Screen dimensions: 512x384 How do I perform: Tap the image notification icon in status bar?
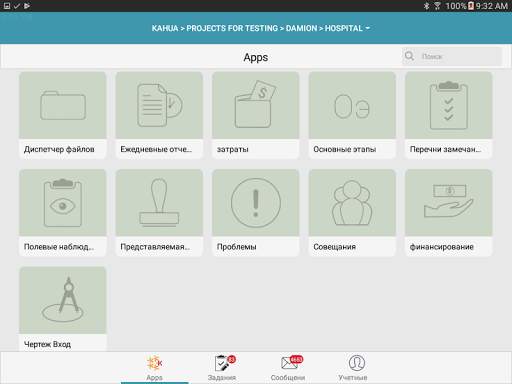tap(7, 6)
